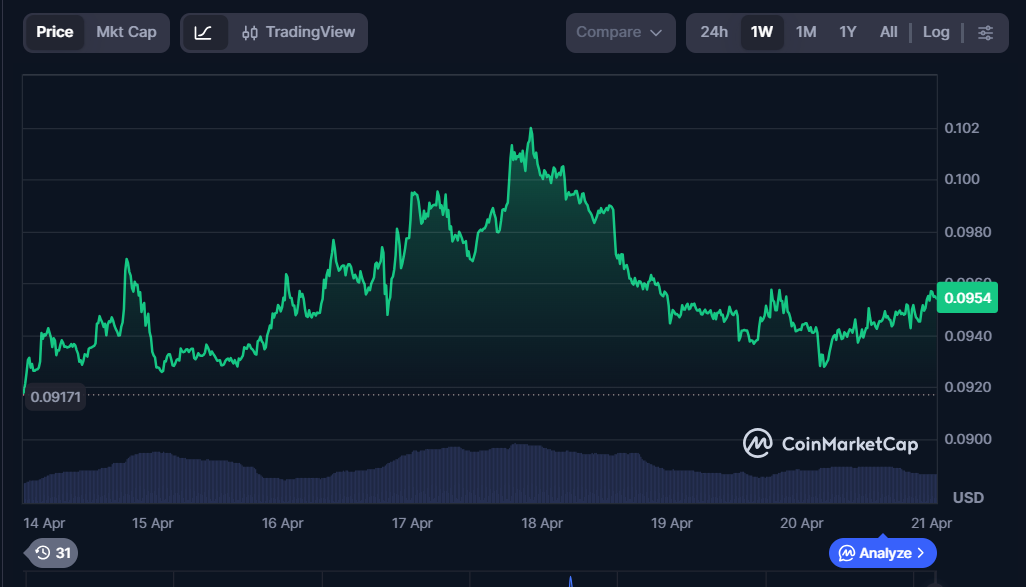The height and width of the screenshot is (587, 1026).
Task: Click the Analyze button
Action: tap(875, 553)
